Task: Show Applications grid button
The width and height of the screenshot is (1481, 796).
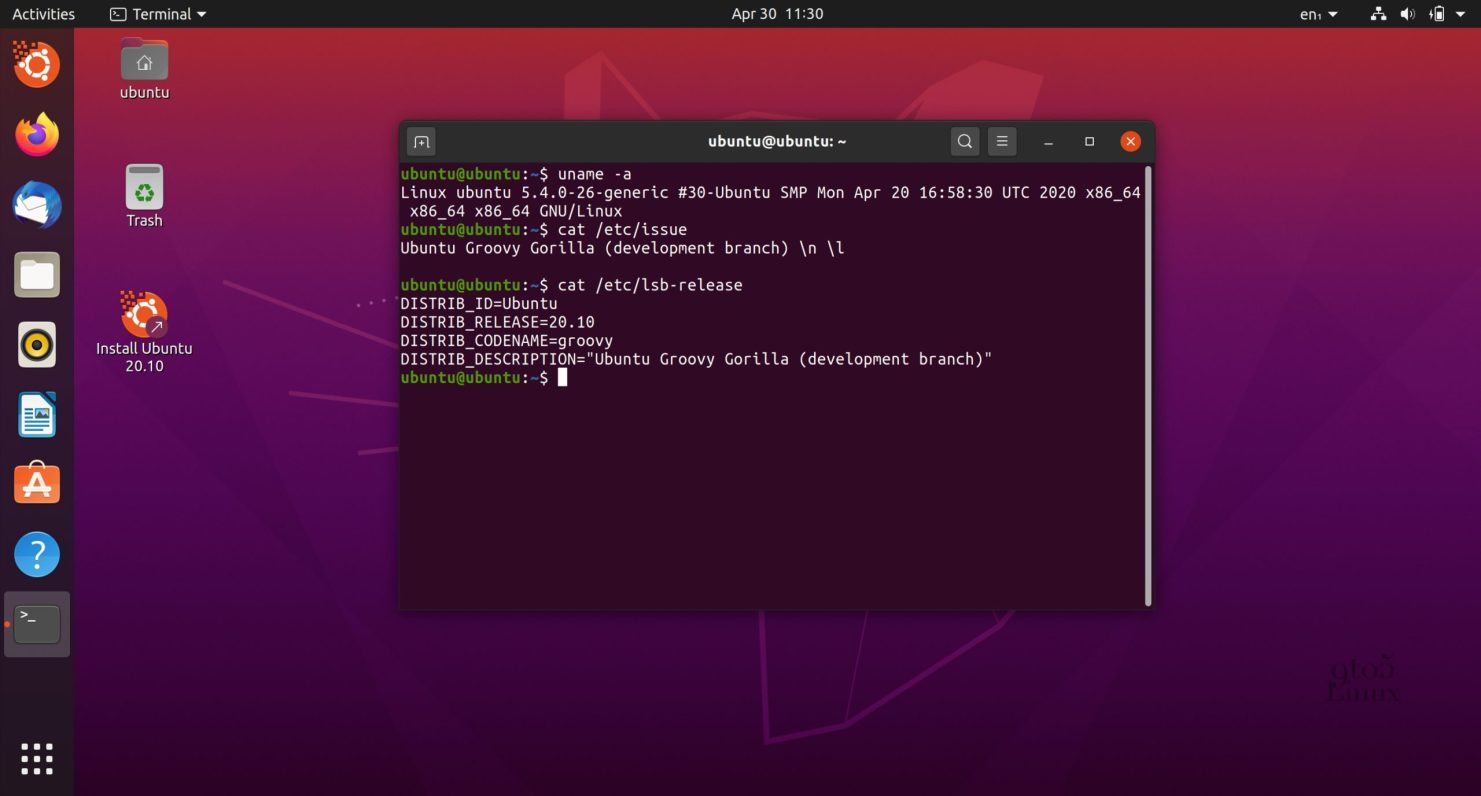Action: pyautogui.click(x=37, y=759)
